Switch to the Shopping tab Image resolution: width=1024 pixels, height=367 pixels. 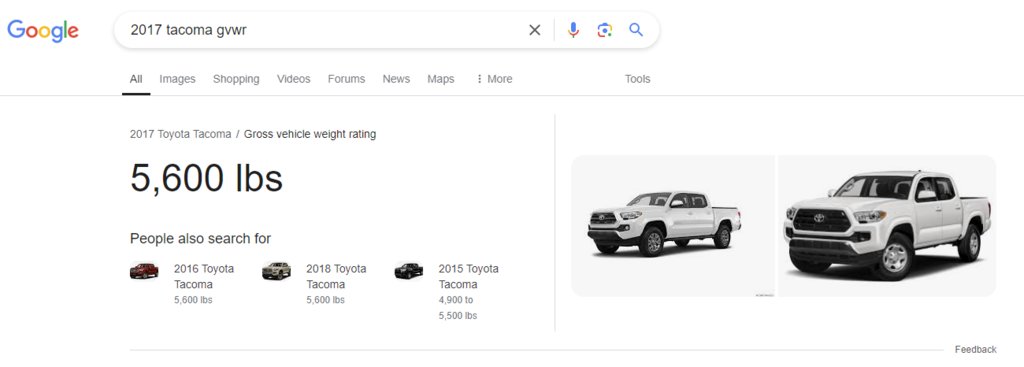point(236,79)
